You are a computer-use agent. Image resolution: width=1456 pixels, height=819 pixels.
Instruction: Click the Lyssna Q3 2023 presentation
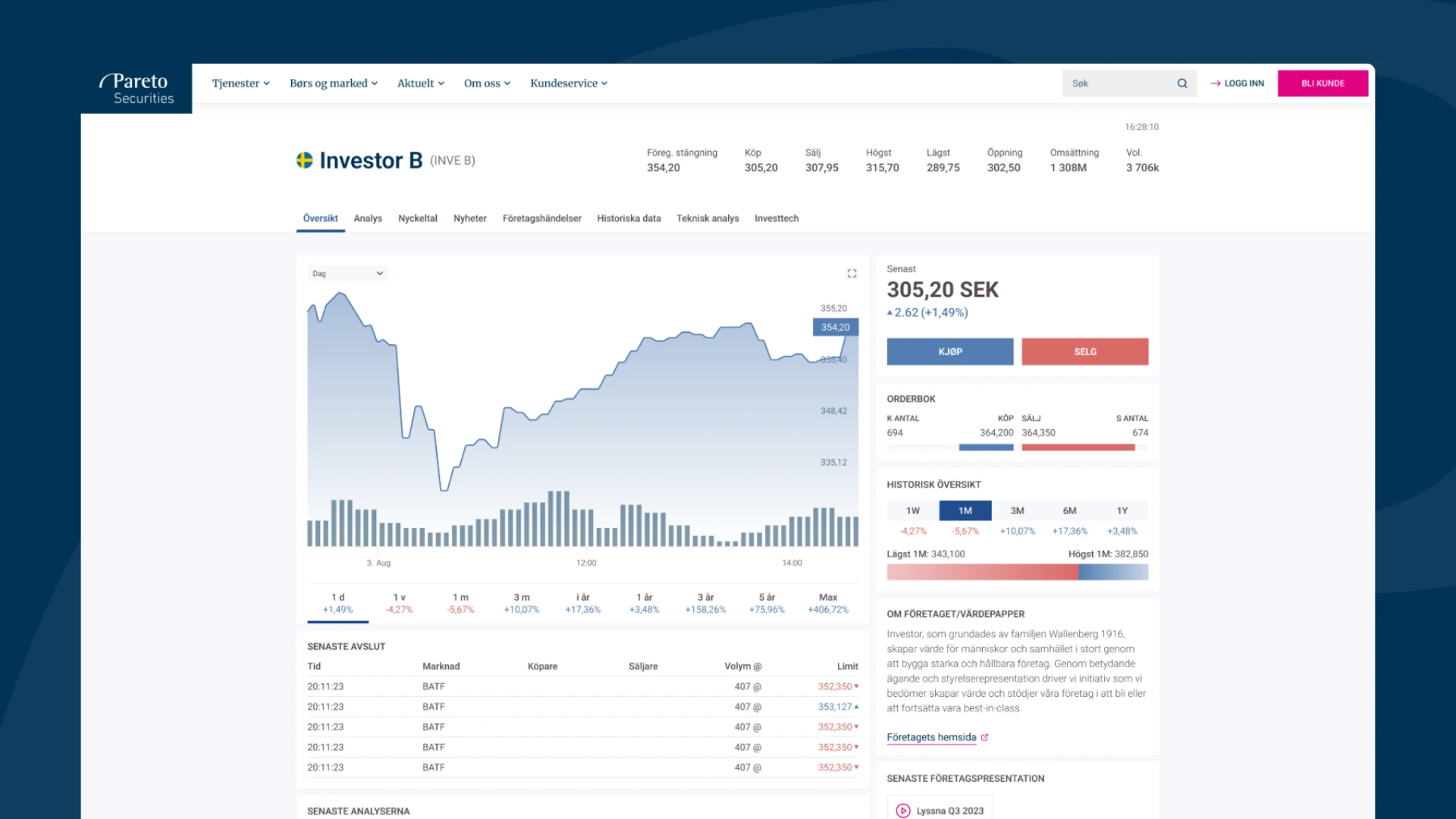tap(940, 808)
